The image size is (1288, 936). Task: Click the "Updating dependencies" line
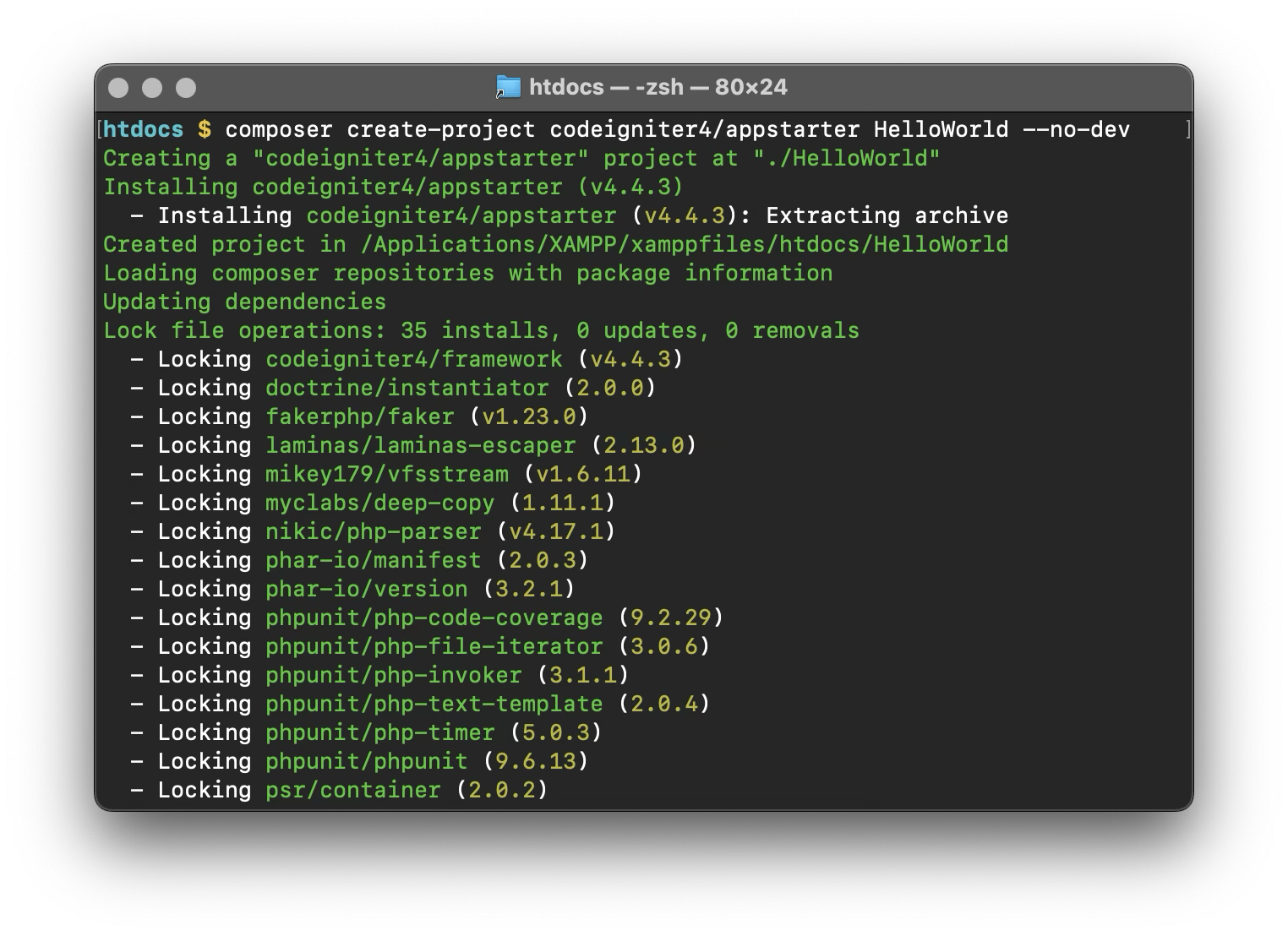click(x=244, y=302)
